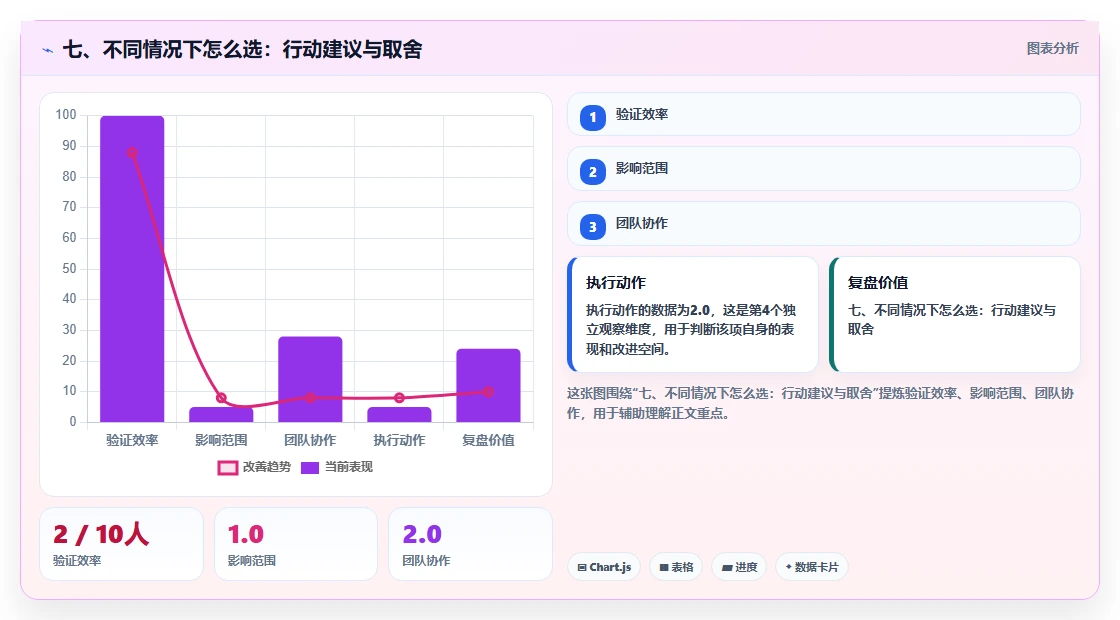Select numbered item 3 团队协作

tap(824, 224)
